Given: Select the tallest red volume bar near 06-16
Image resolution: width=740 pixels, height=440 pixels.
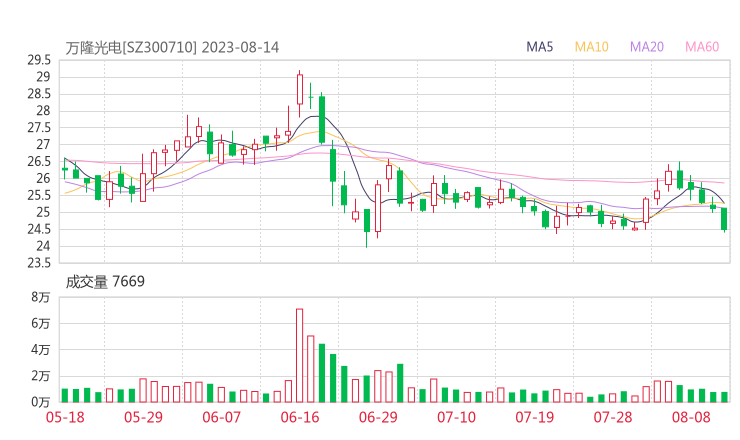Looking at the screenshot, I should [x=299, y=355].
